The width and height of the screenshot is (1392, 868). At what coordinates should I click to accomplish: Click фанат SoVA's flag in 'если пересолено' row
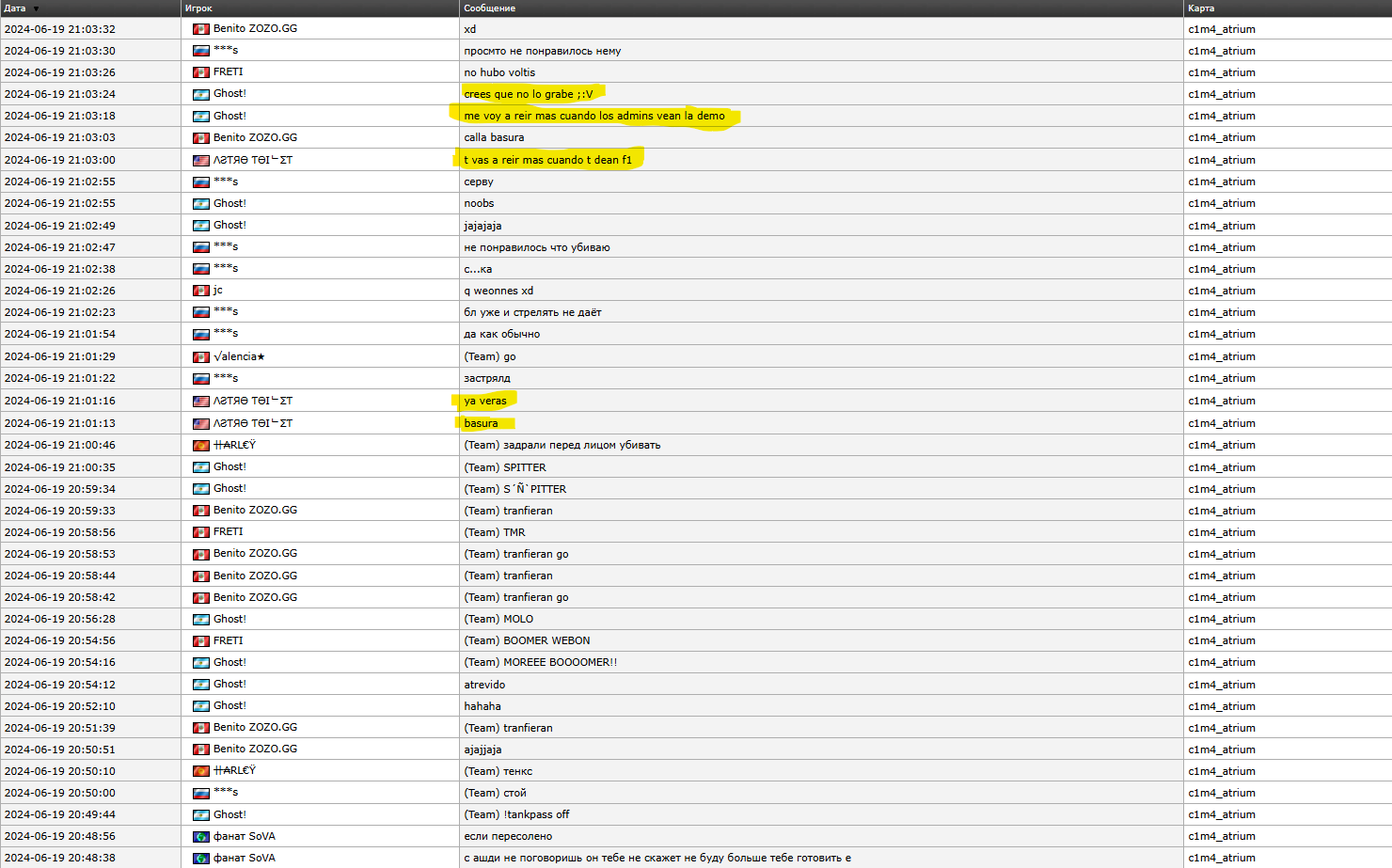pos(200,837)
